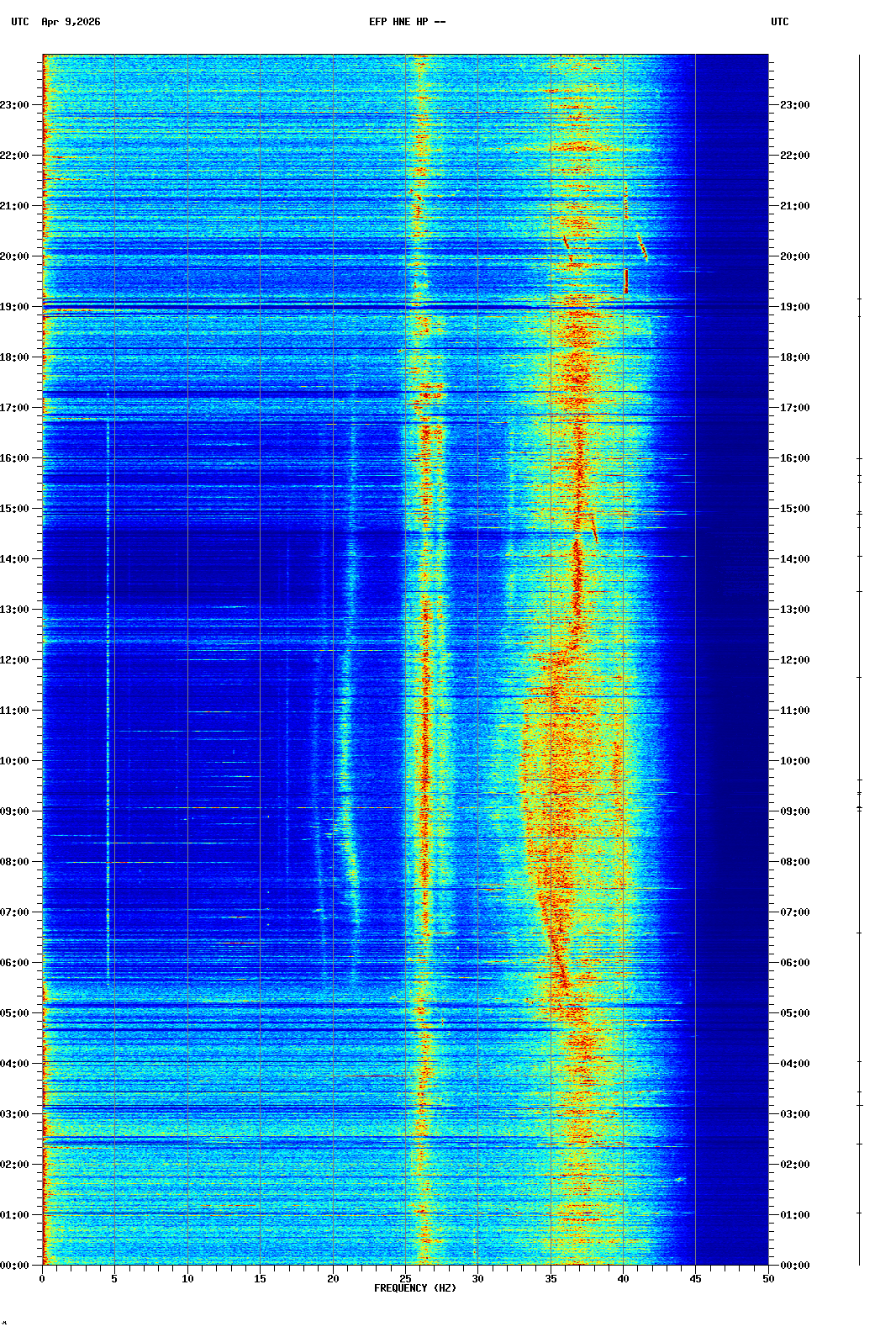Screen dimensions: 896x1332
Task: Click the 50 Hz frequency tick label
Action: coord(768,1279)
